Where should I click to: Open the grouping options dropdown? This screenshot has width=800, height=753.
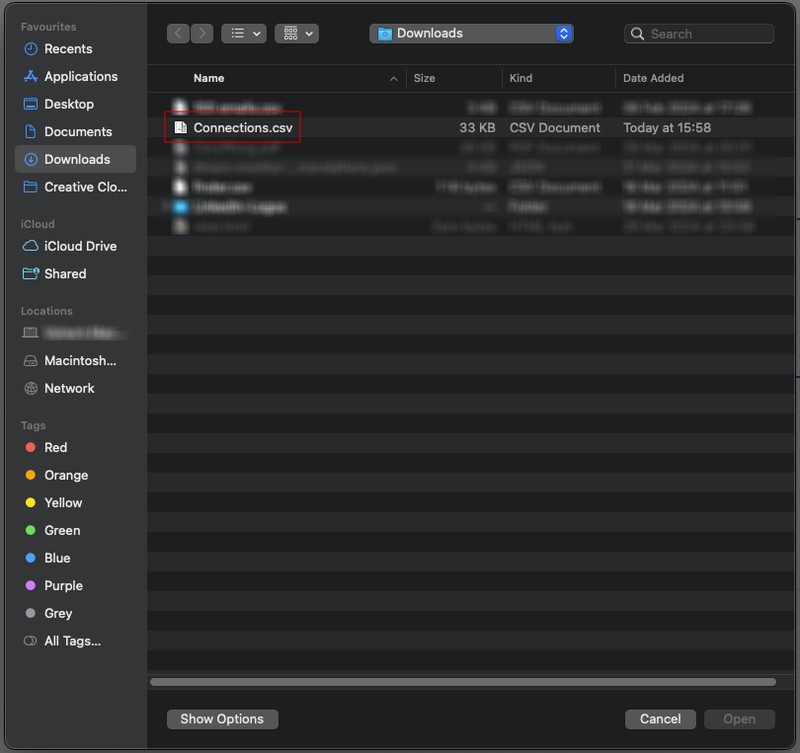point(296,33)
